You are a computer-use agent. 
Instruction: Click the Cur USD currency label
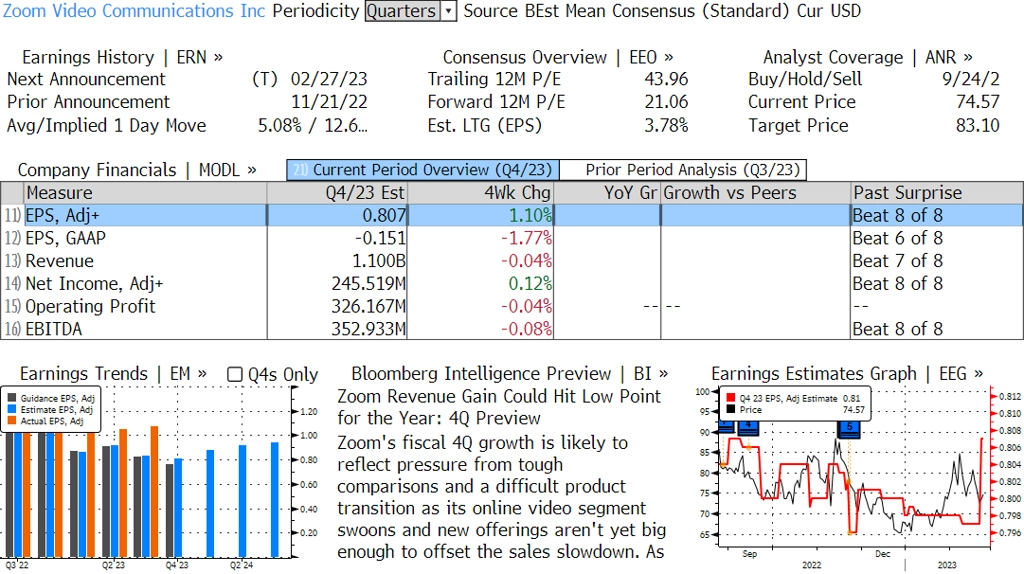point(829,11)
